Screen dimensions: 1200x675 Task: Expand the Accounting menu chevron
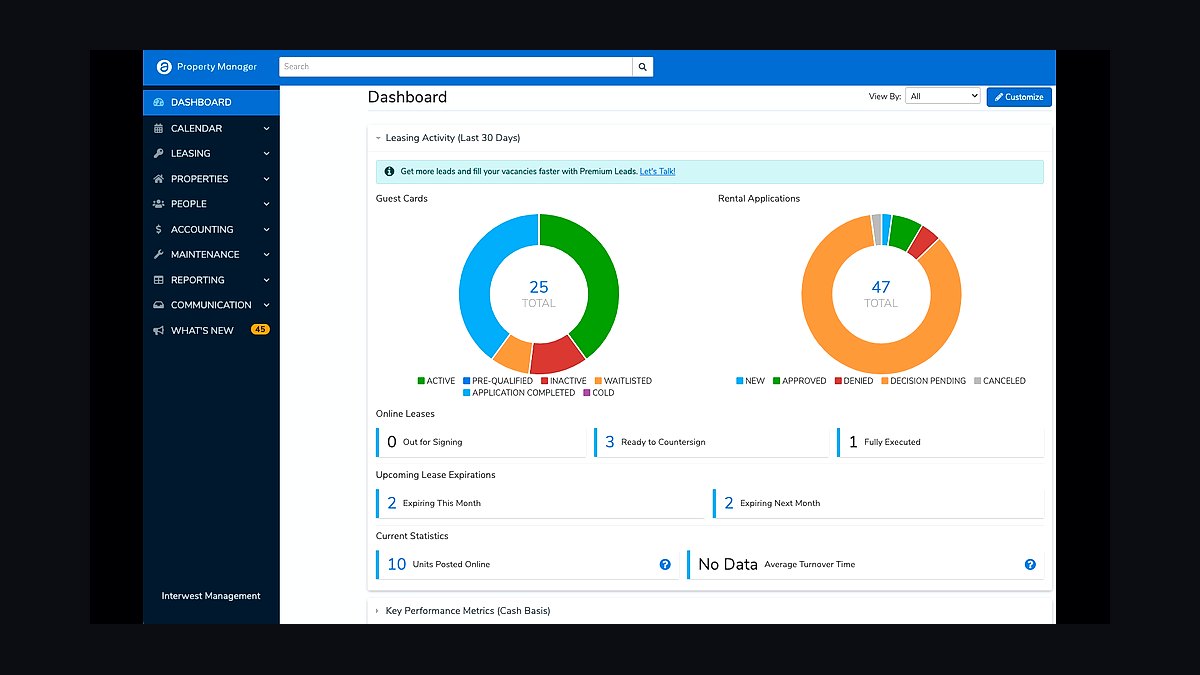click(x=266, y=229)
